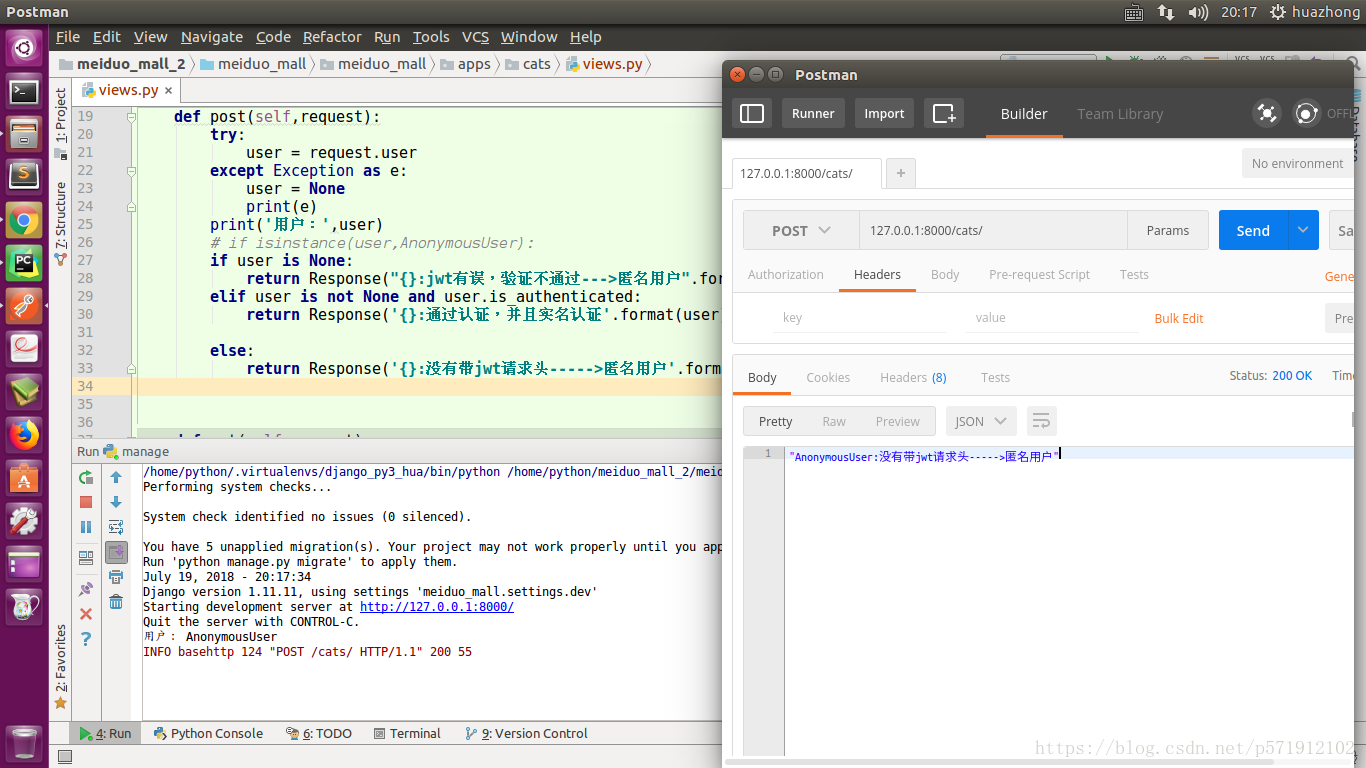Click the header key input field
The height and width of the screenshot is (768, 1366).
[x=859, y=318]
